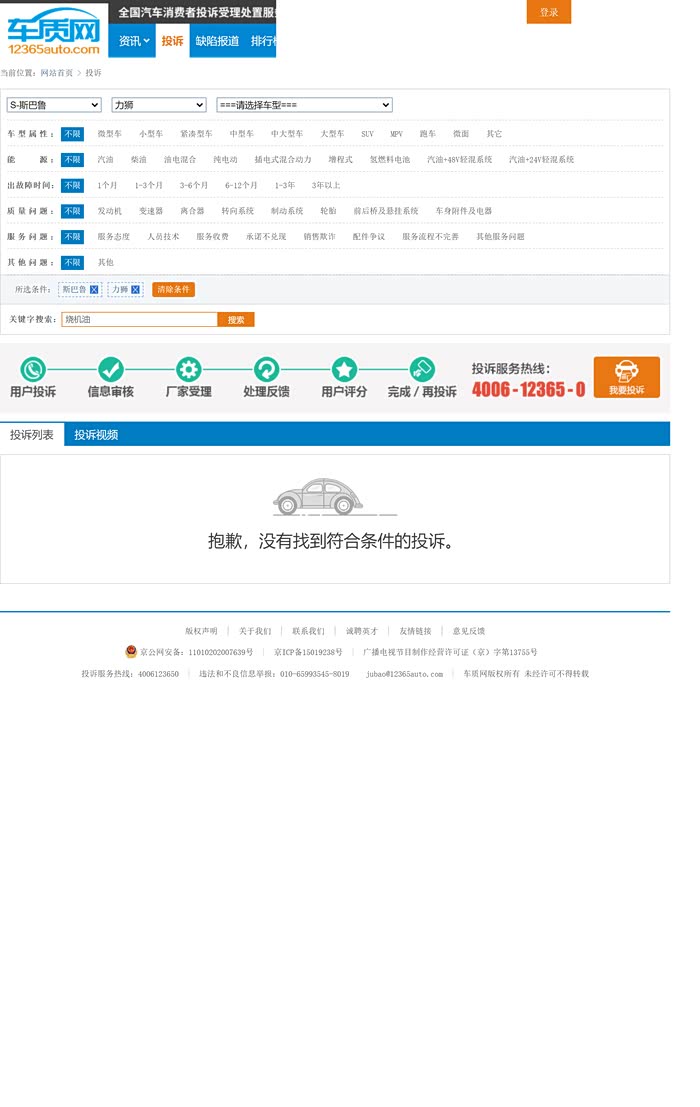Select 不限 for 其他问题

72,263
